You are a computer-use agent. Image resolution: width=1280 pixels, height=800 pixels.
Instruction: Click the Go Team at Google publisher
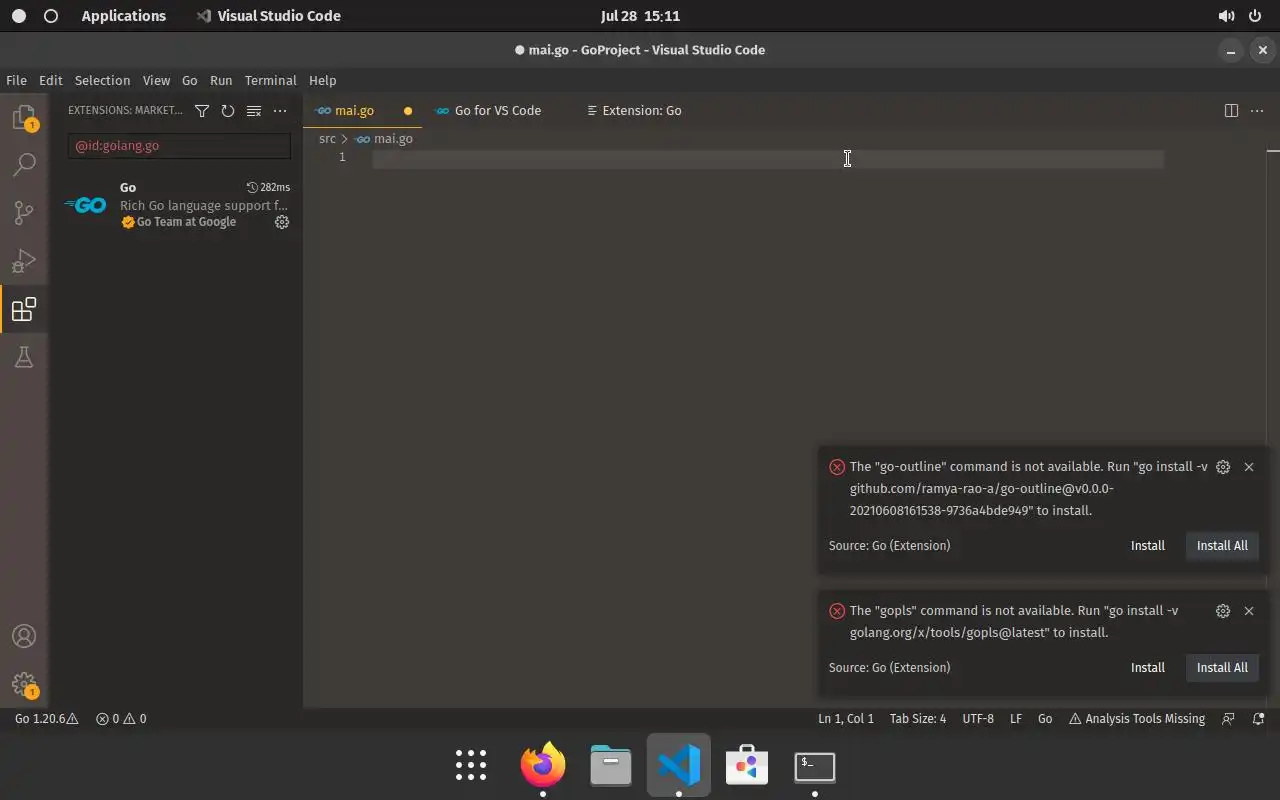tap(186, 222)
